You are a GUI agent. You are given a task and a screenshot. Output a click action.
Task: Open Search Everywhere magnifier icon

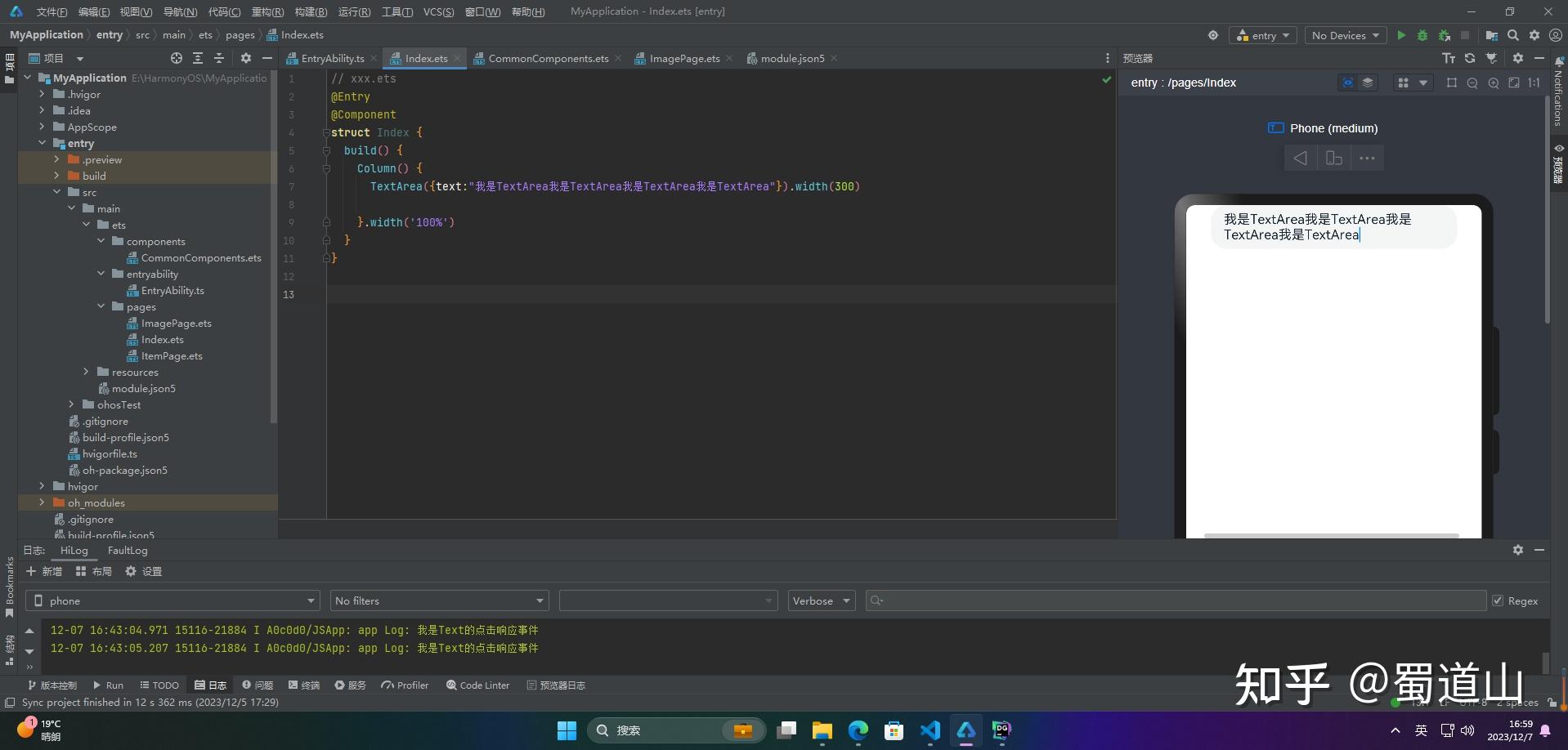tap(1513, 35)
